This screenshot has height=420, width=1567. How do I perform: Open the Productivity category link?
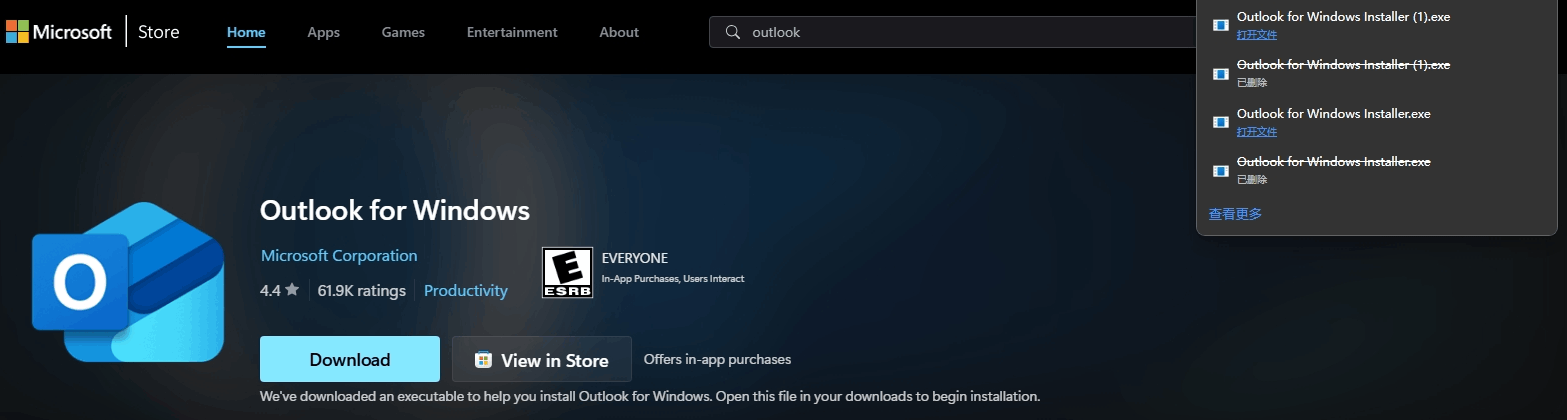coord(466,291)
